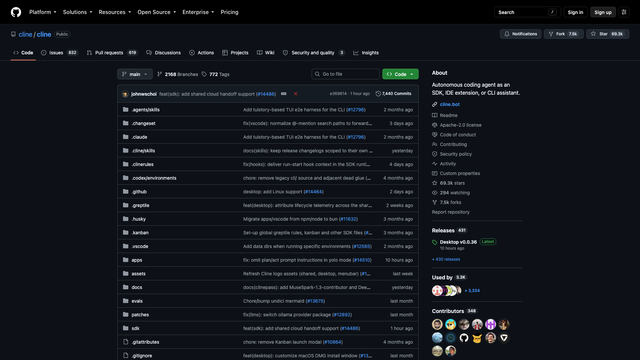Image resolution: width=640 pixels, height=360 pixels.
Task: Open the .gitattributes file
Action: click(x=145, y=342)
